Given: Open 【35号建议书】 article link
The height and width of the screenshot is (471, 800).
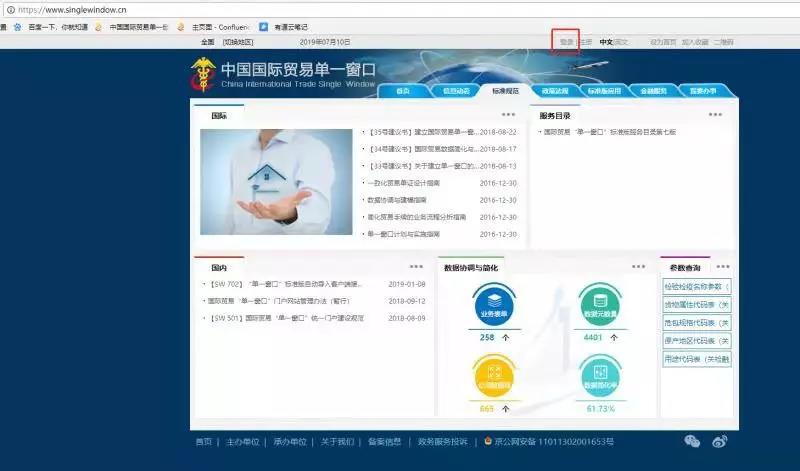Looking at the screenshot, I should [x=420, y=132].
